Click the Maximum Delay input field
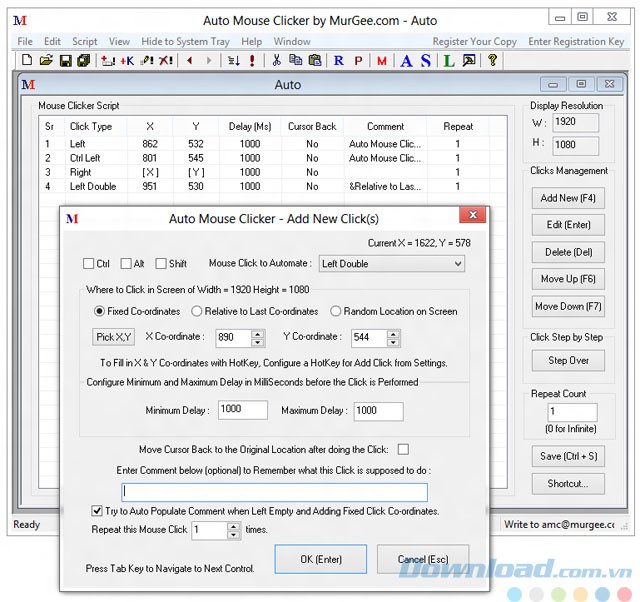The image size is (640, 602). (x=378, y=411)
